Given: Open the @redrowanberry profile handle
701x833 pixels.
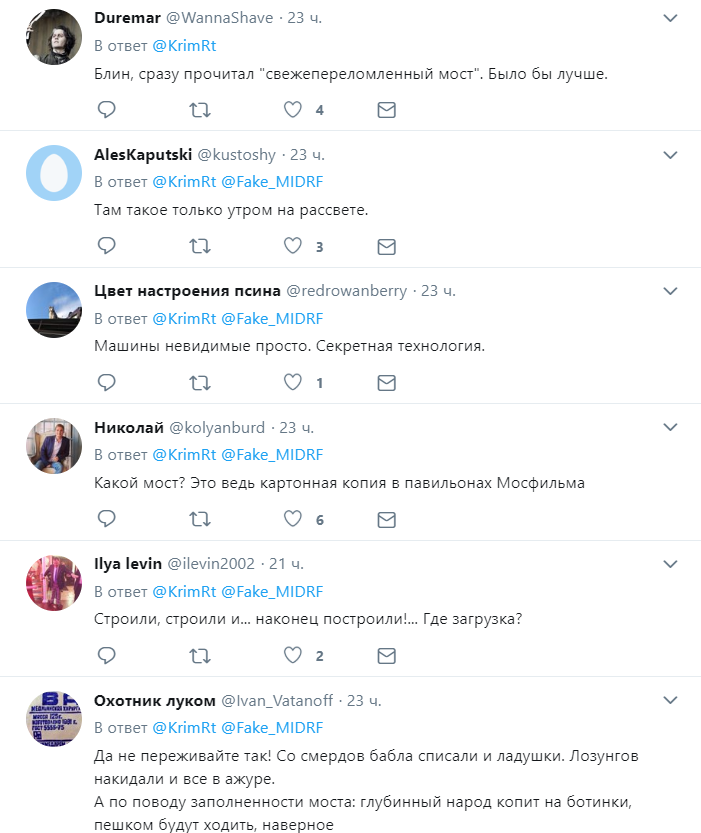Looking at the screenshot, I should point(346,291).
